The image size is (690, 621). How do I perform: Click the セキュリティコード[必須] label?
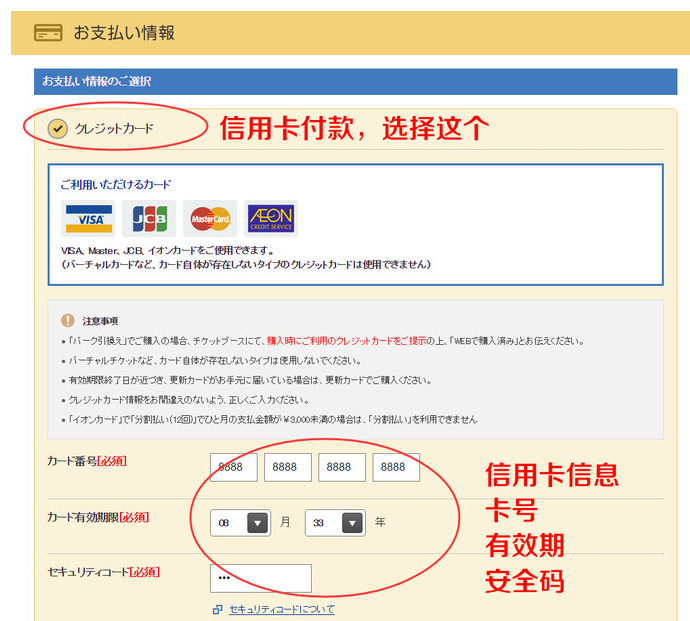click(103, 572)
